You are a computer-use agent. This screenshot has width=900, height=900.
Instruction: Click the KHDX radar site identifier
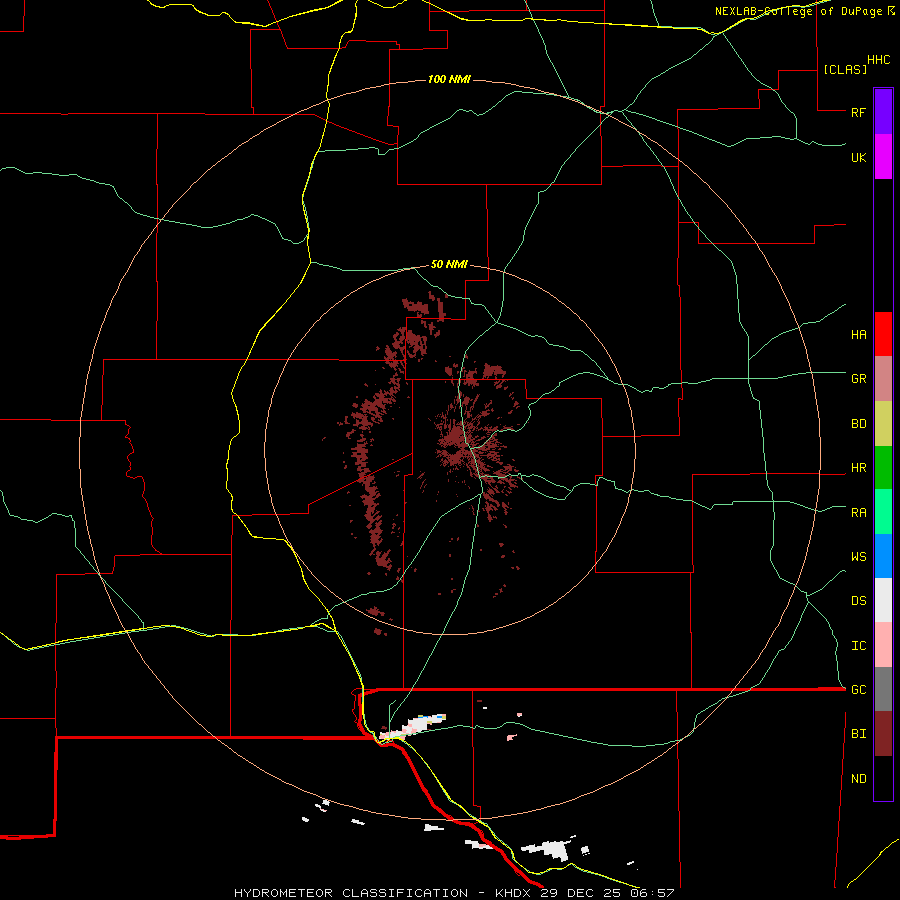pyautogui.click(x=513, y=893)
